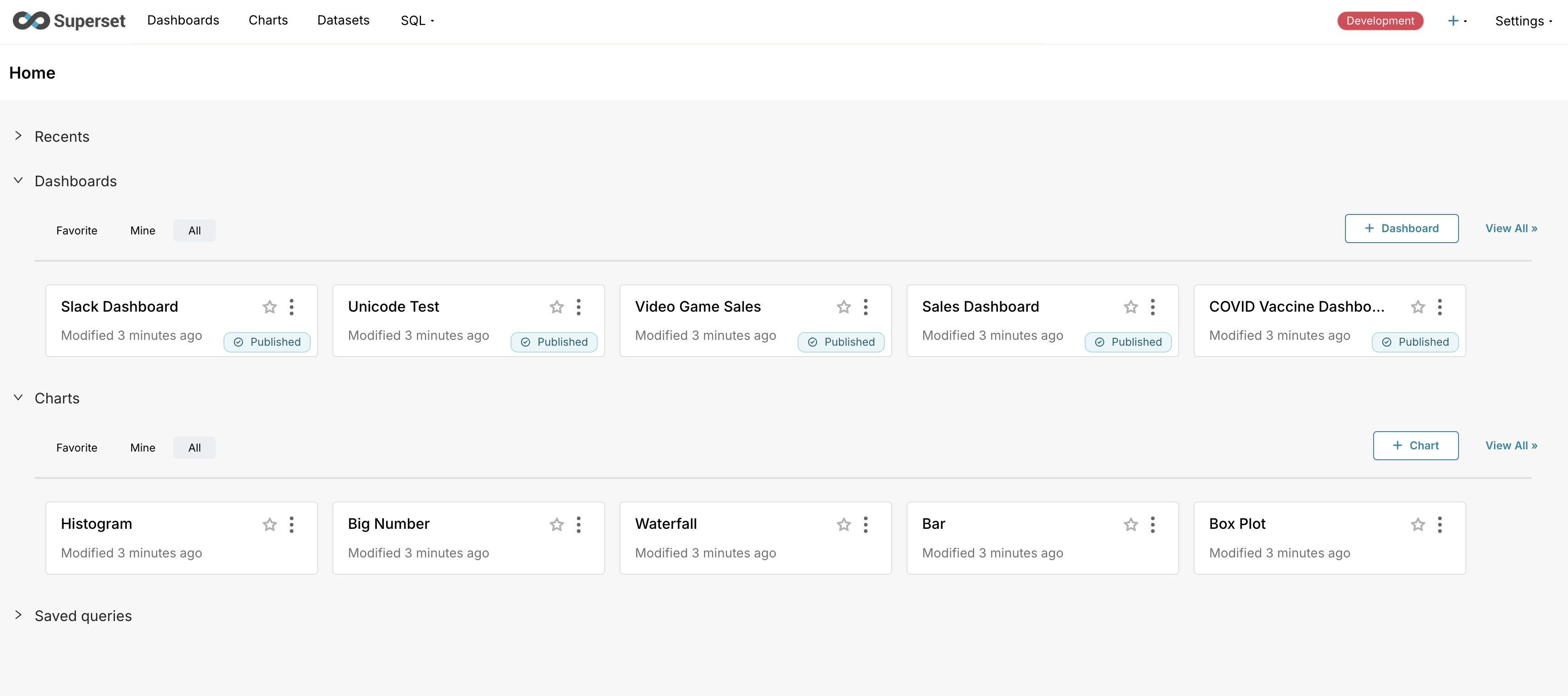Screen dimensions: 1568x696
Task: Click the Bar chart star icon
Action: (x=1131, y=524)
